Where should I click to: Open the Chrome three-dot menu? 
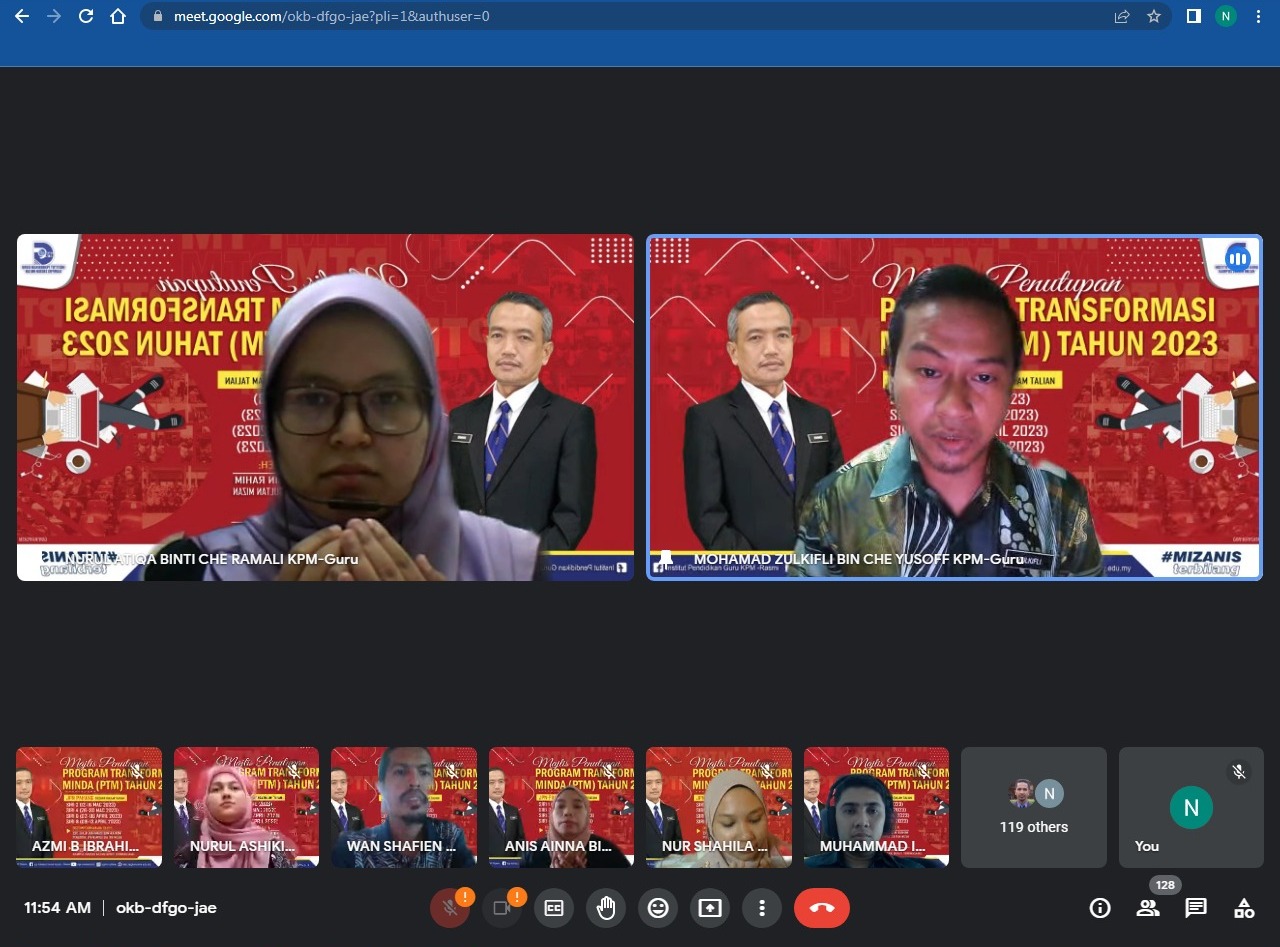click(1258, 16)
